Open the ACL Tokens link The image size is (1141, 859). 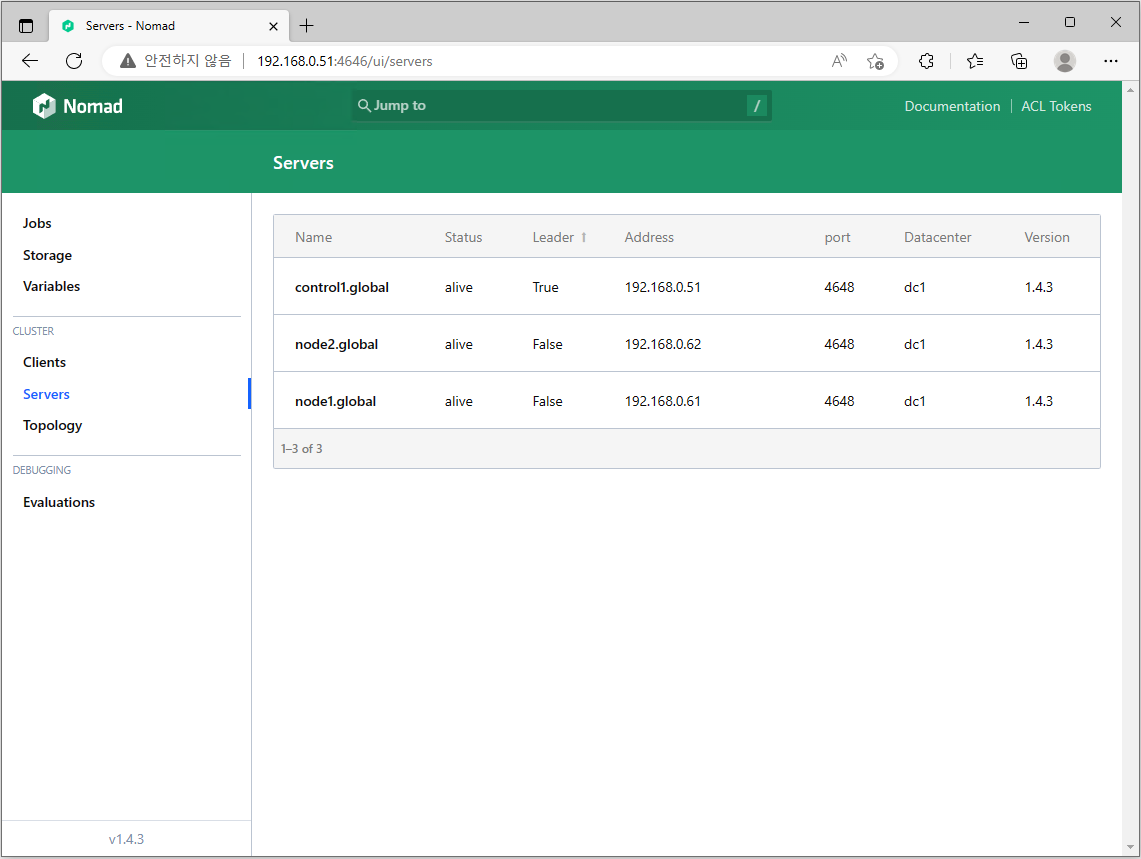1056,106
